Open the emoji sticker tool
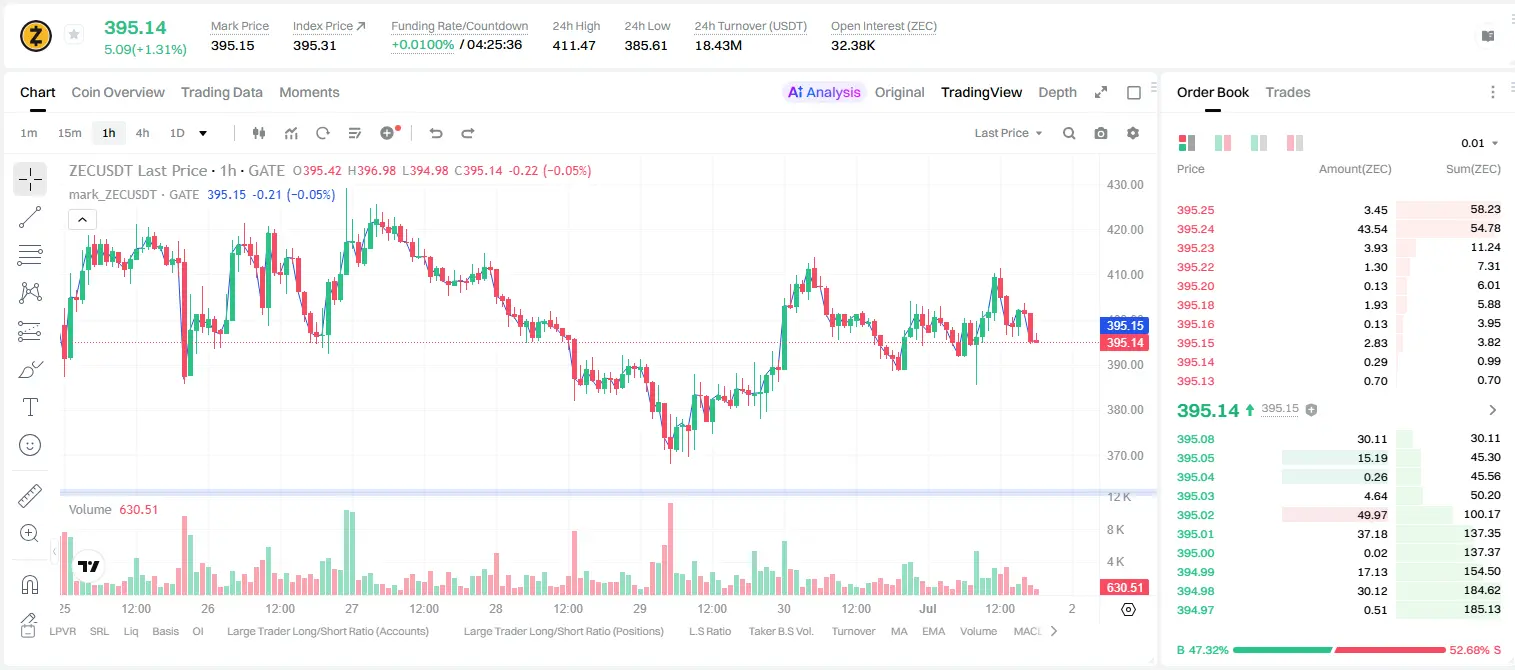 tap(30, 445)
